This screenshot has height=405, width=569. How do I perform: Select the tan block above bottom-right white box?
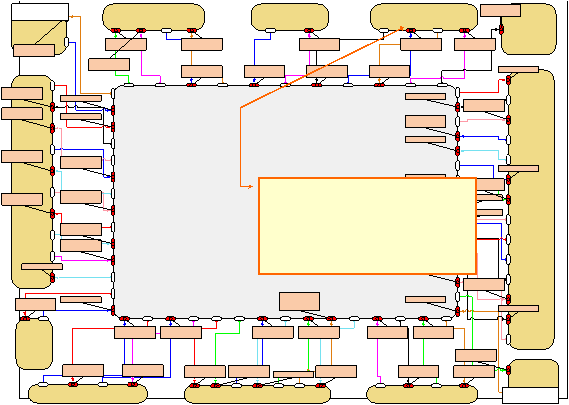coord(534,374)
